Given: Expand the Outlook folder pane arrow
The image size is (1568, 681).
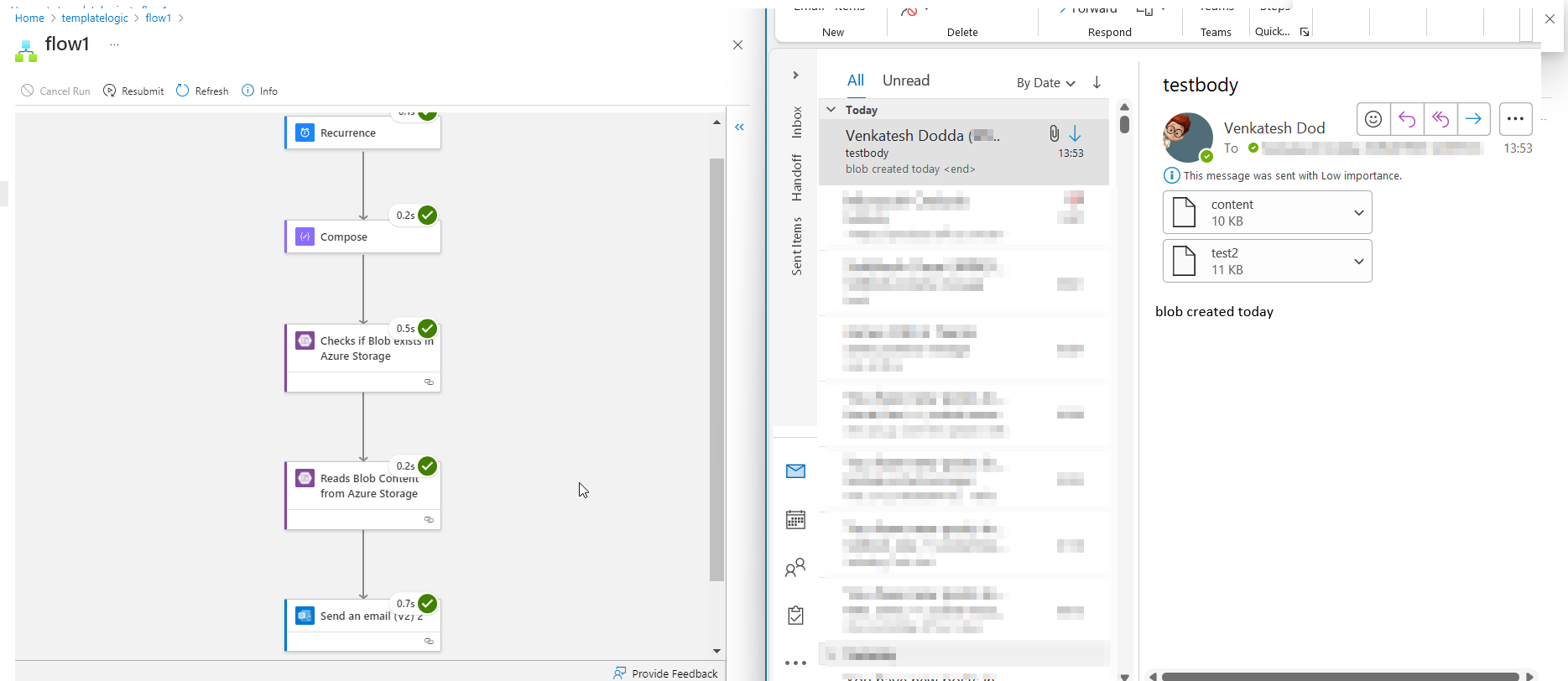Looking at the screenshot, I should [795, 75].
